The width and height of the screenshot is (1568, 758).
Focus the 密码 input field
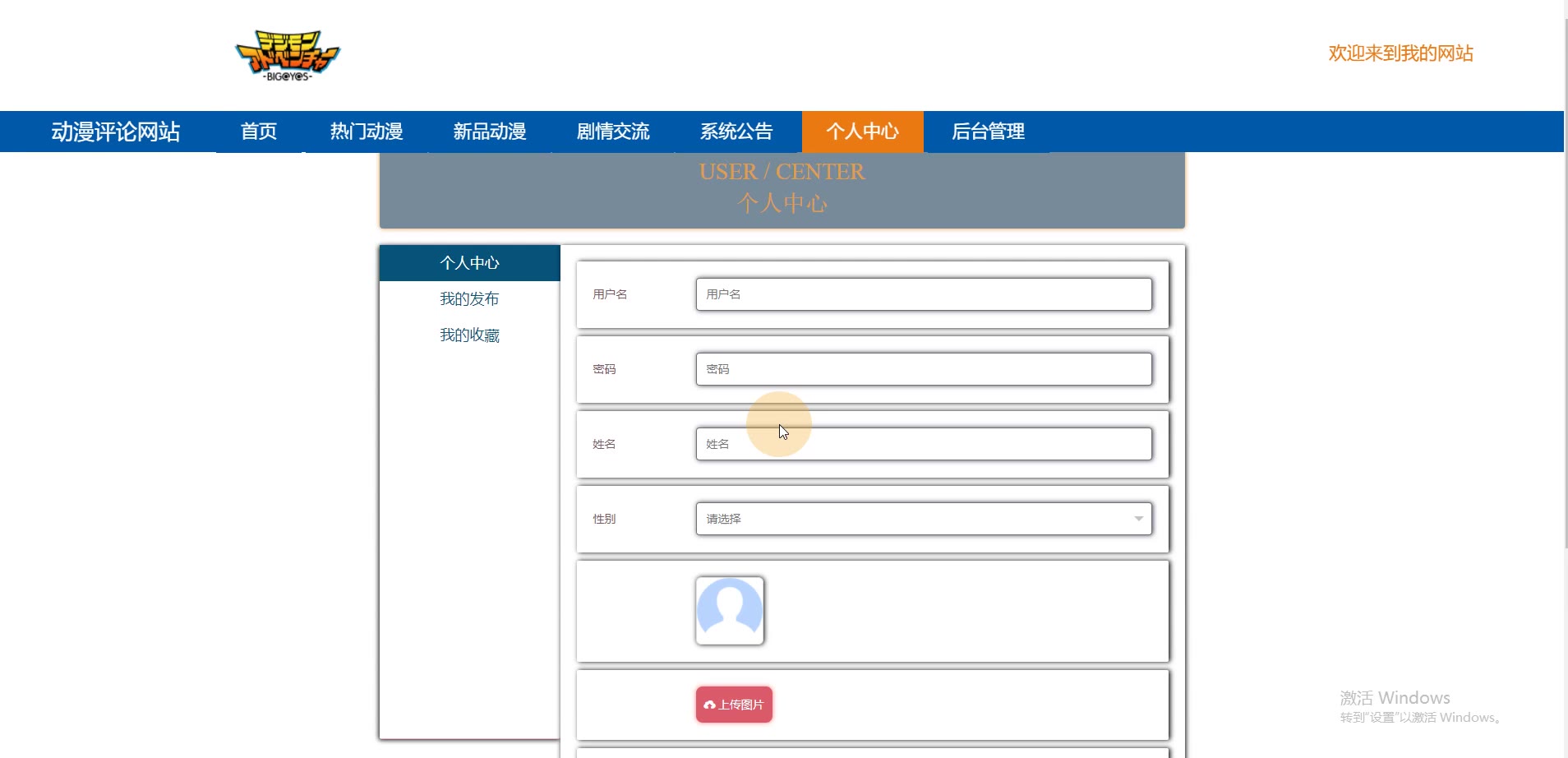[924, 369]
